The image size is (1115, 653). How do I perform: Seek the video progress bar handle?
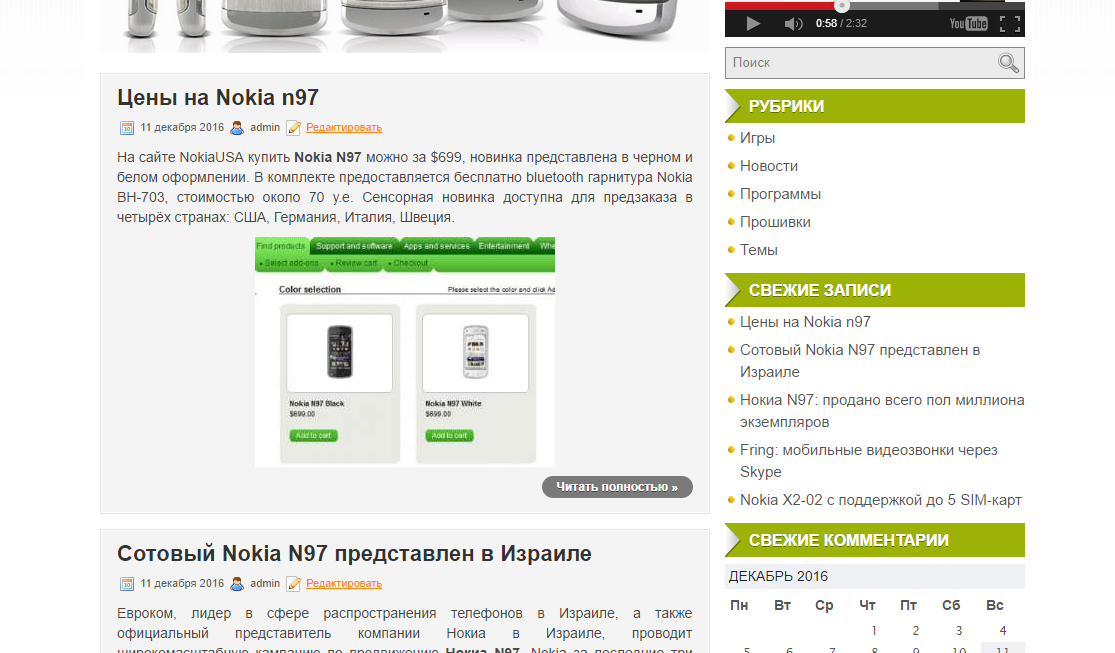(842, 6)
